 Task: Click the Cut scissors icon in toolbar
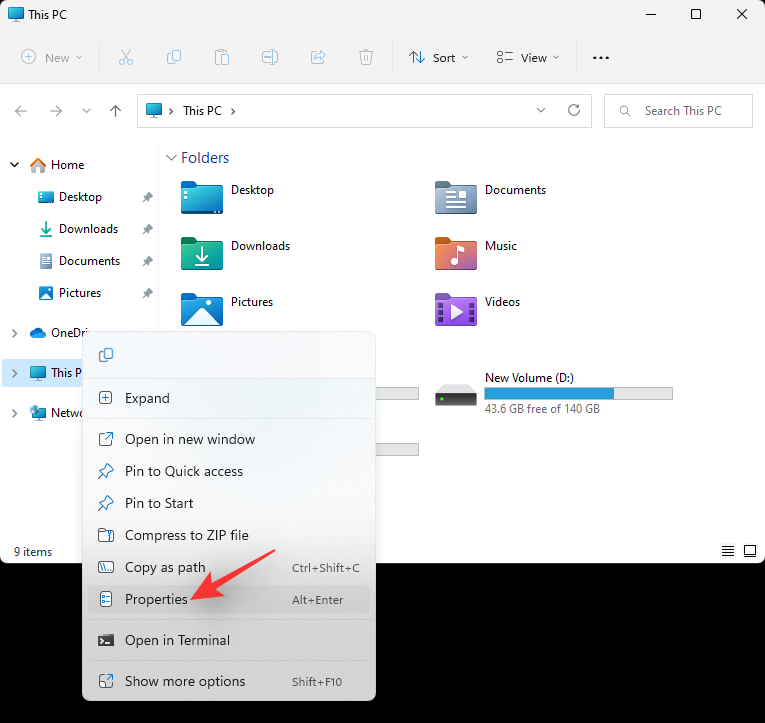125,58
